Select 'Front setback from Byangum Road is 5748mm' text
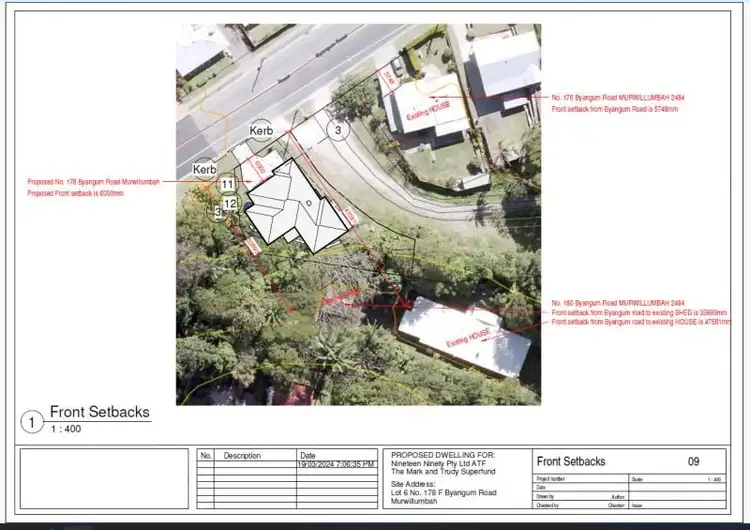This screenshot has width=750, height=530. coord(614,109)
